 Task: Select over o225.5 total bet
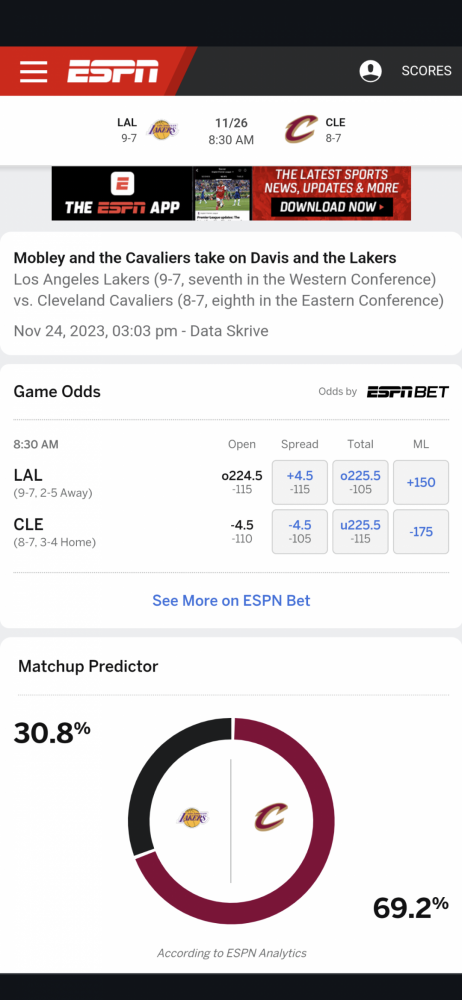pyautogui.click(x=361, y=482)
